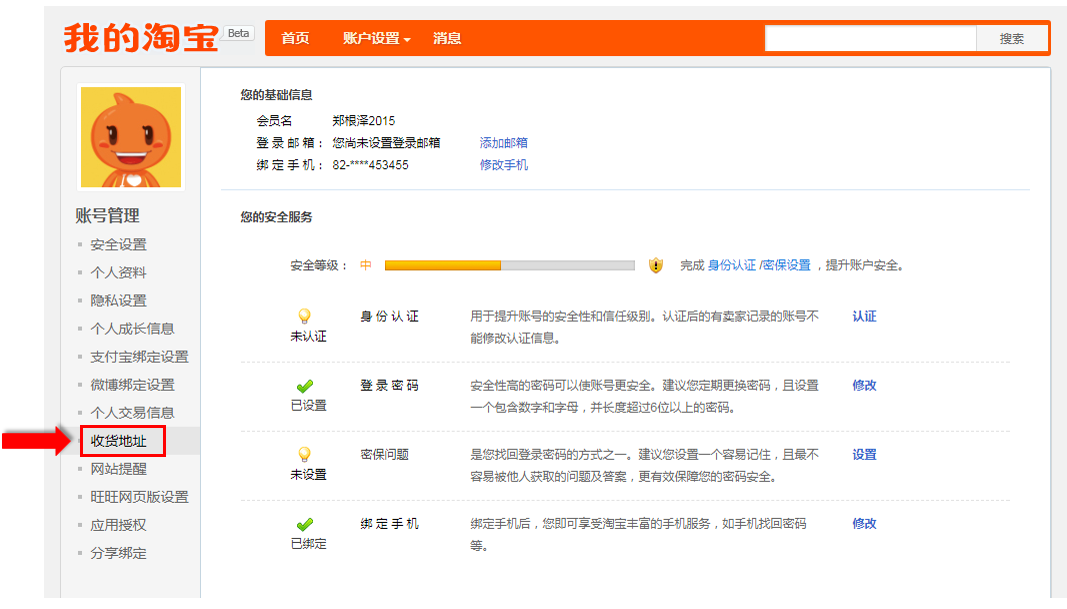Click the 修改手机 link
The height and width of the screenshot is (609, 1067).
(504, 165)
